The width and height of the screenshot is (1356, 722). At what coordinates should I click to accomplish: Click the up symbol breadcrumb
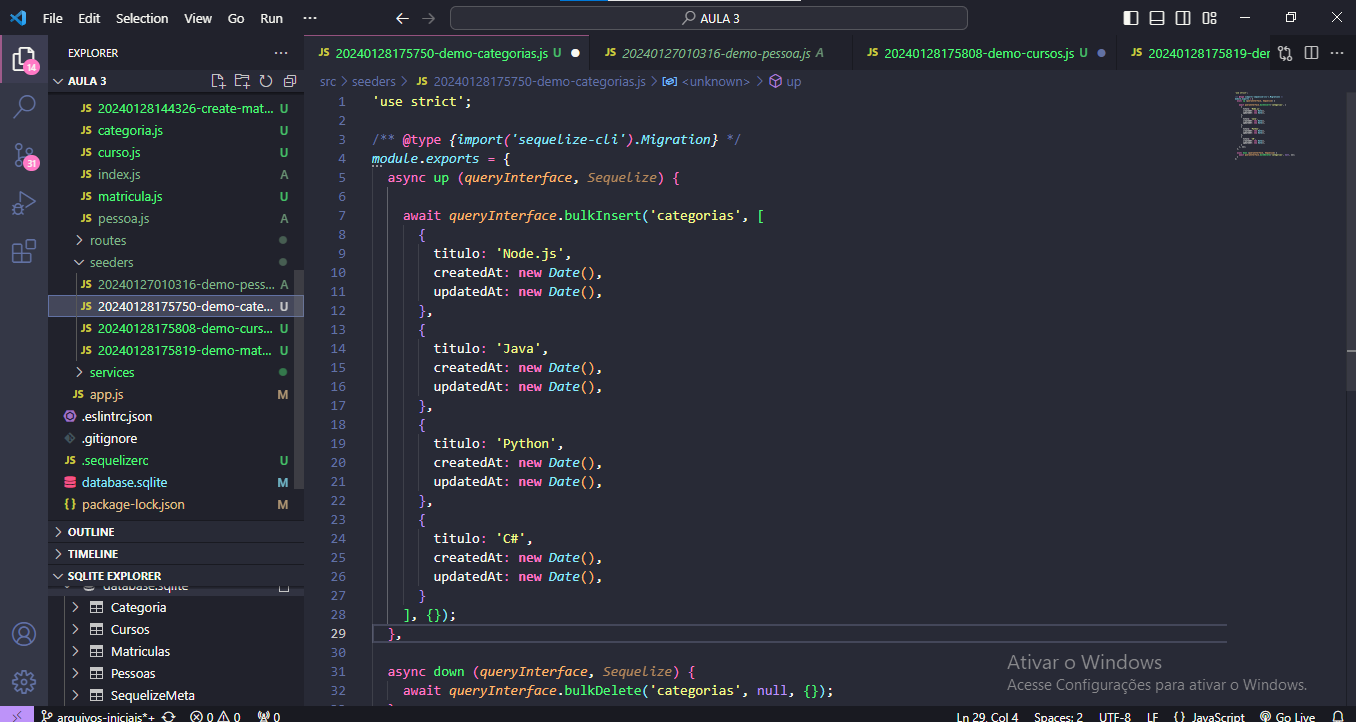[785, 81]
